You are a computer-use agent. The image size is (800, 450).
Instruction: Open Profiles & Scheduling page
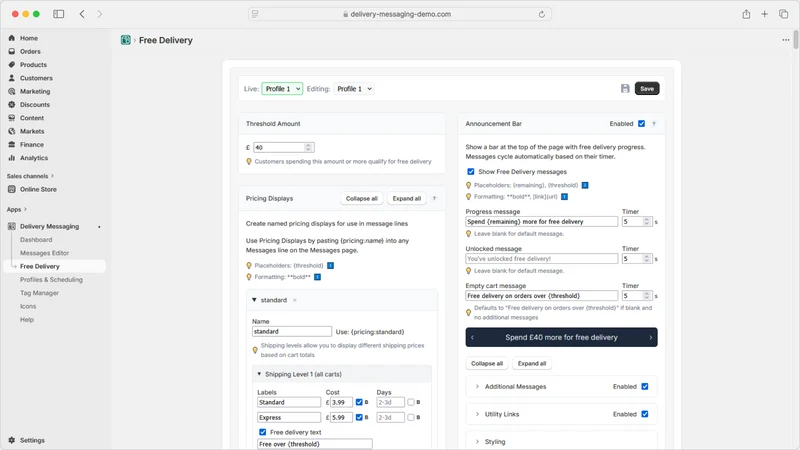coord(51,280)
